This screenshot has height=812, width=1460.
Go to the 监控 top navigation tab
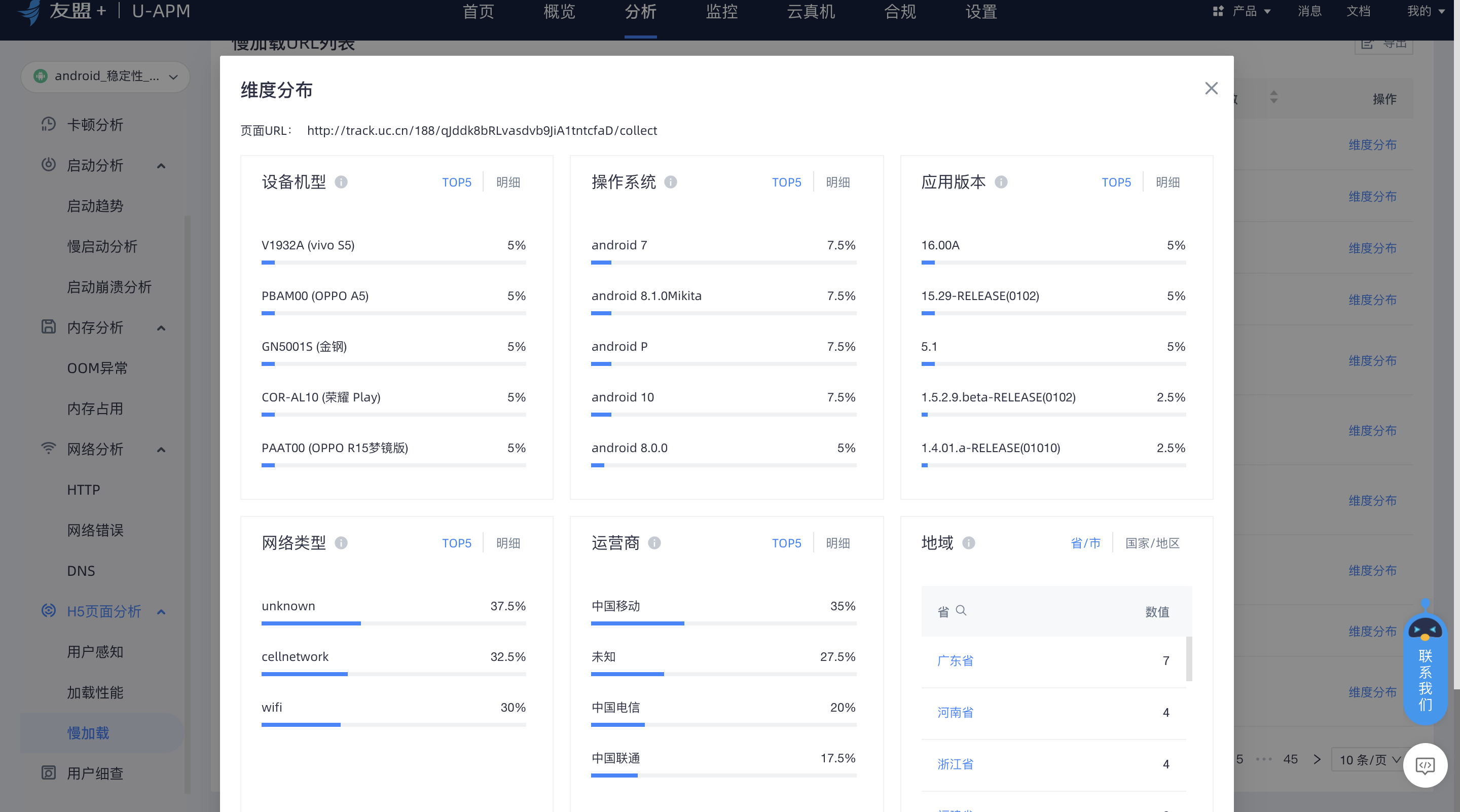[721, 11]
